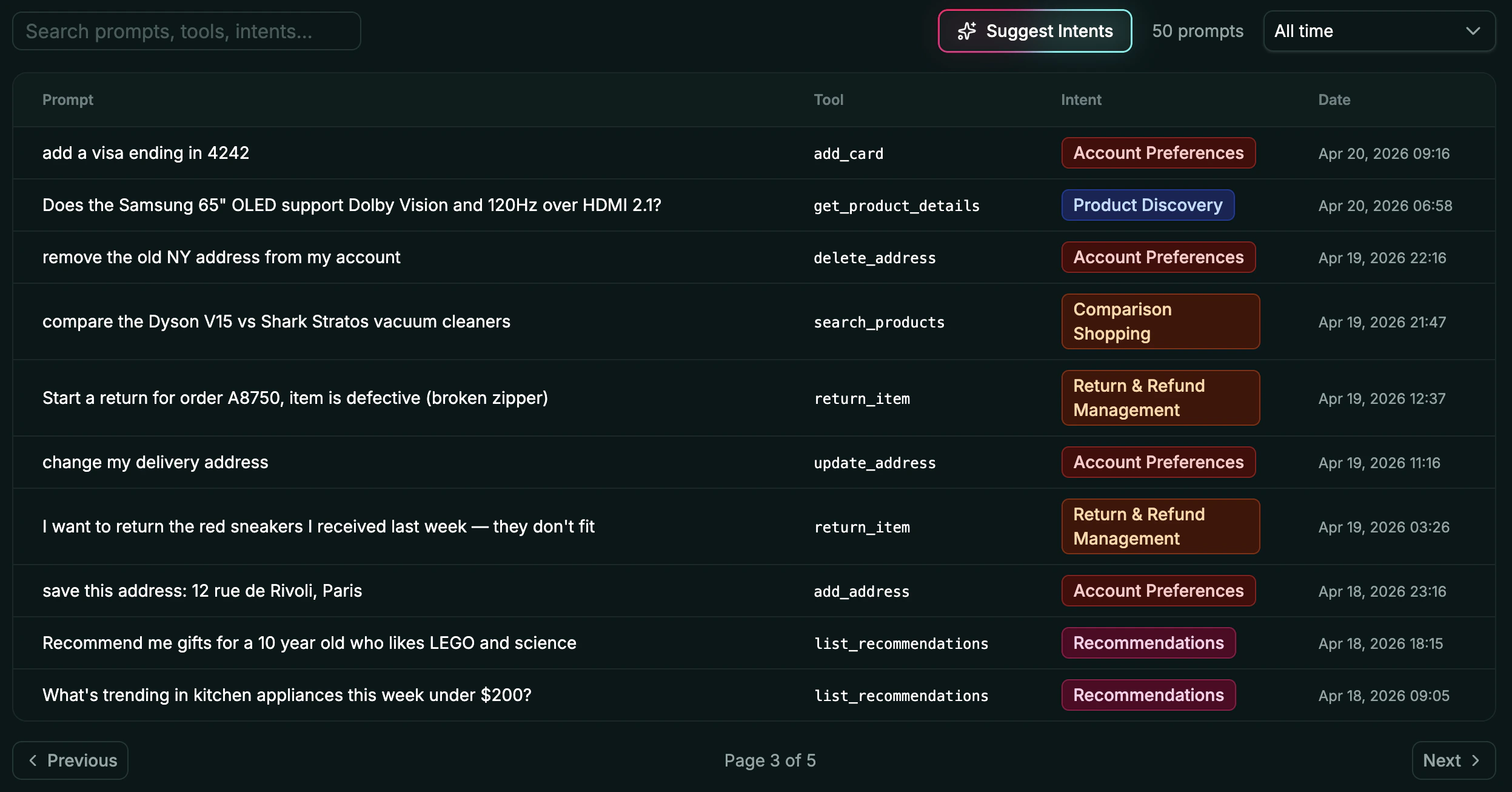Open the All time date range dropdown
1512x792 pixels.
[1379, 31]
